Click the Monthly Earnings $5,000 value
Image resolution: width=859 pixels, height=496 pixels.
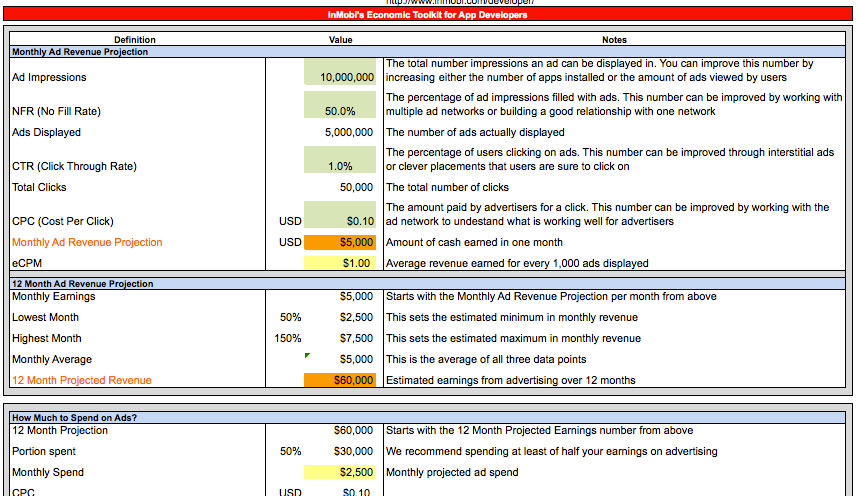point(356,297)
